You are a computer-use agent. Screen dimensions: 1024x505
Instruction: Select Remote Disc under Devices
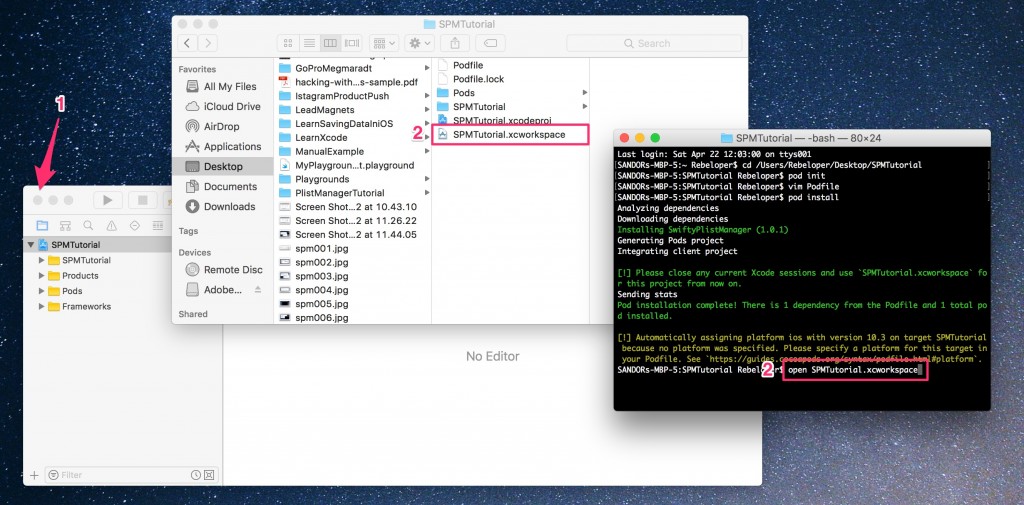pos(222,270)
